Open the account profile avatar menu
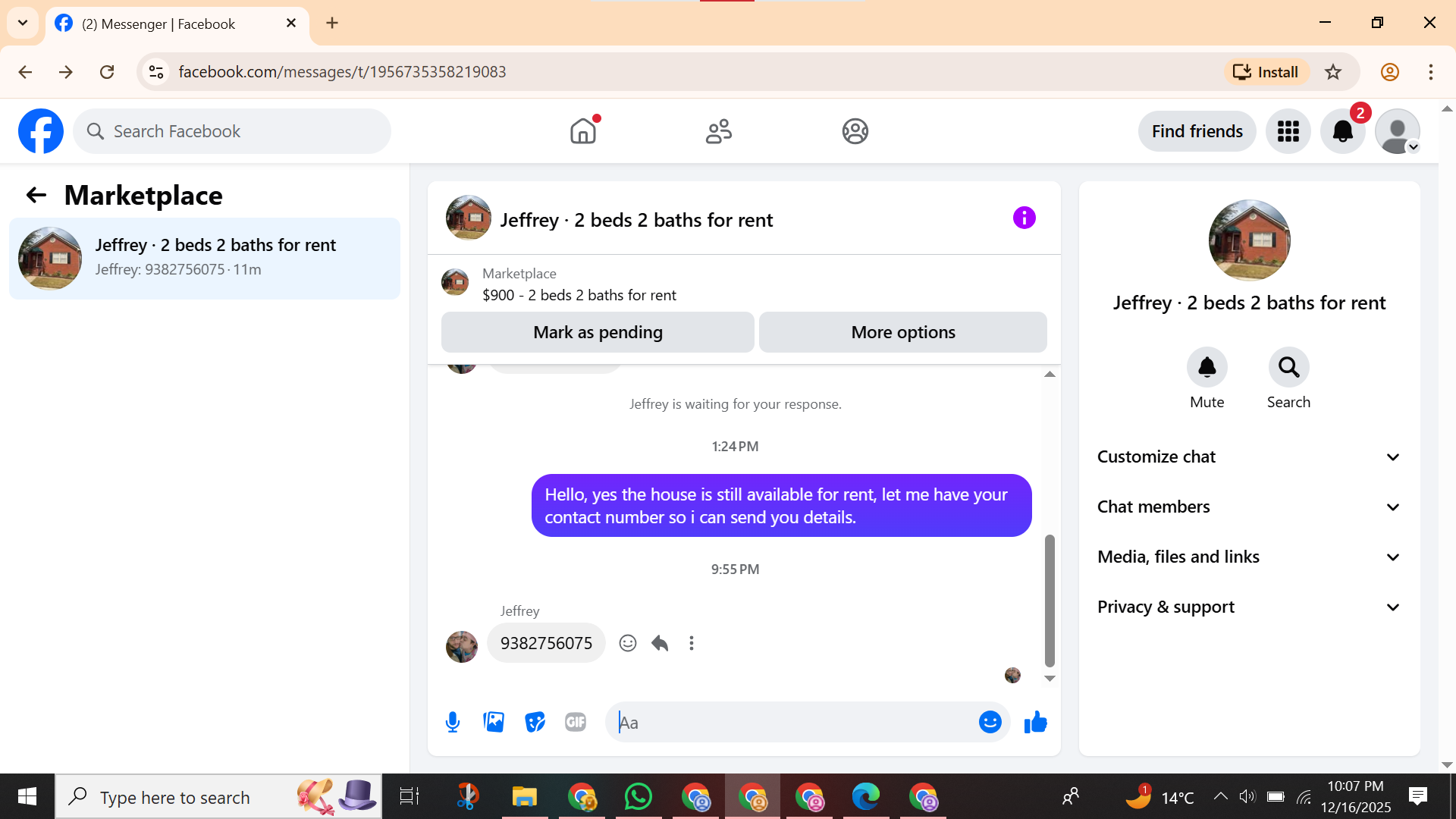 [x=1398, y=131]
